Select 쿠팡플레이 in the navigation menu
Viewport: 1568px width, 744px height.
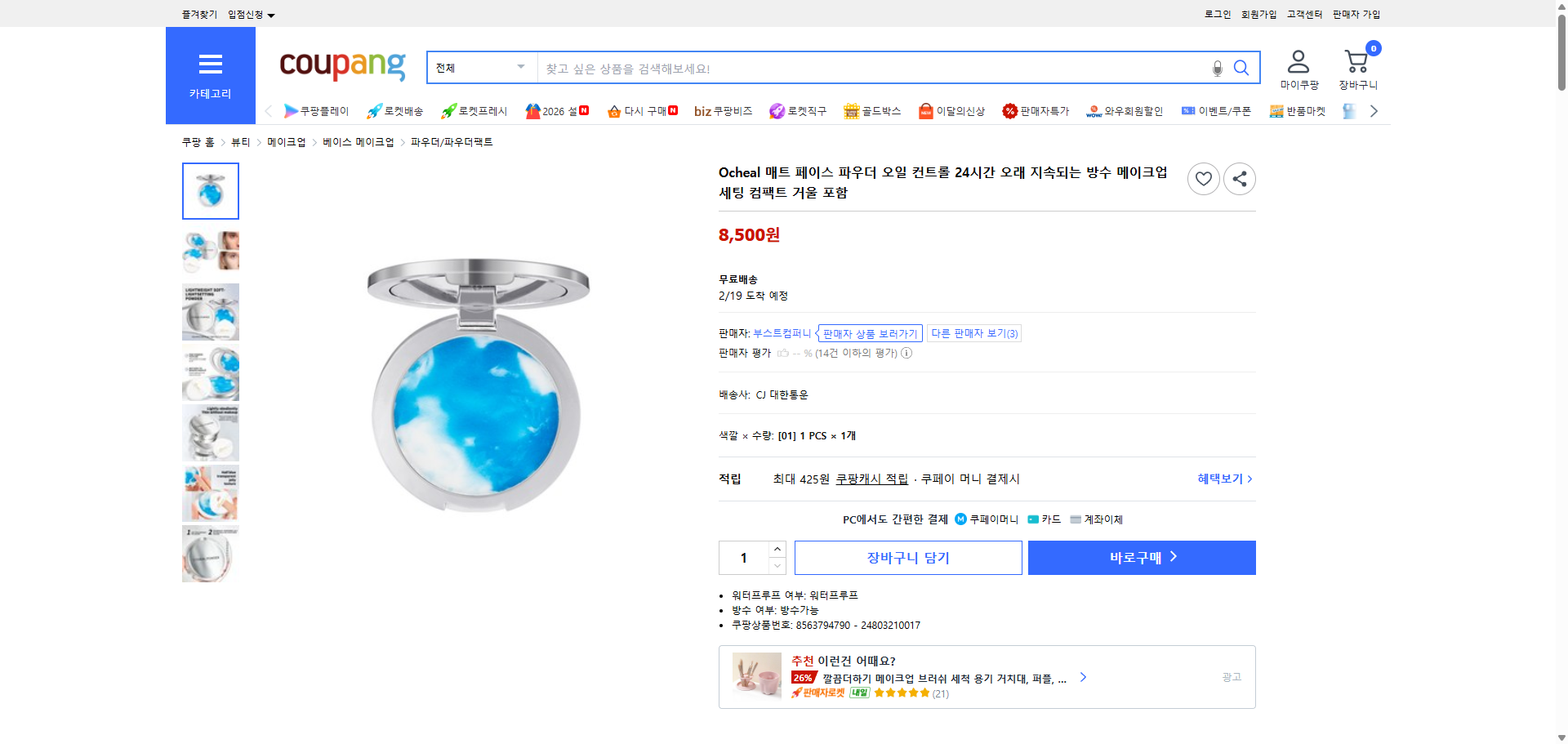click(x=318, y=111)
